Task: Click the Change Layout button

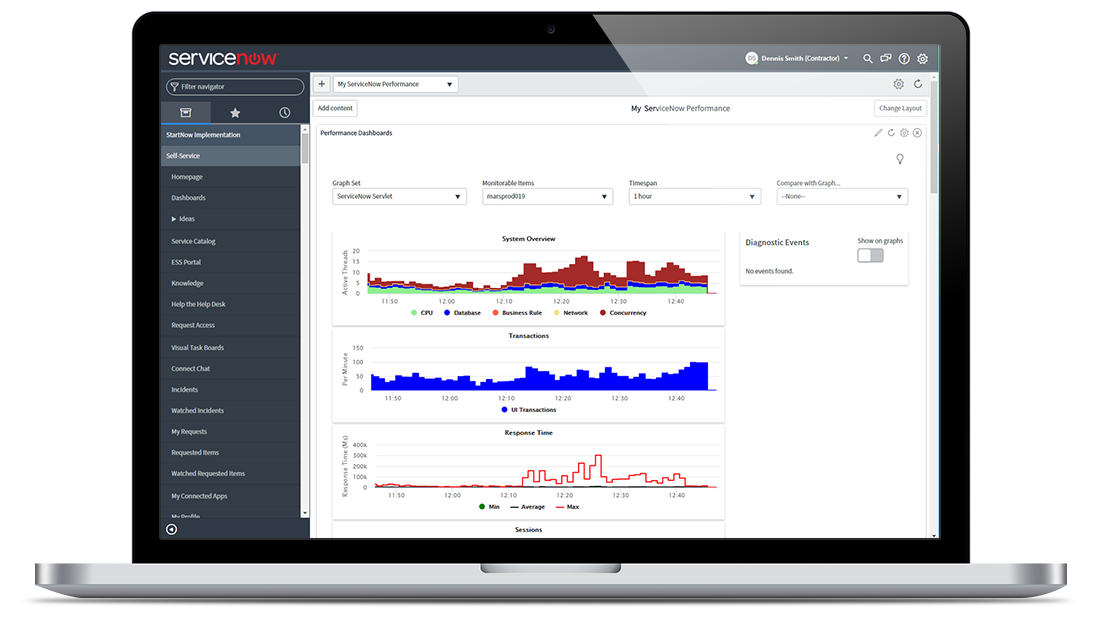Action: tap(899, 108)
